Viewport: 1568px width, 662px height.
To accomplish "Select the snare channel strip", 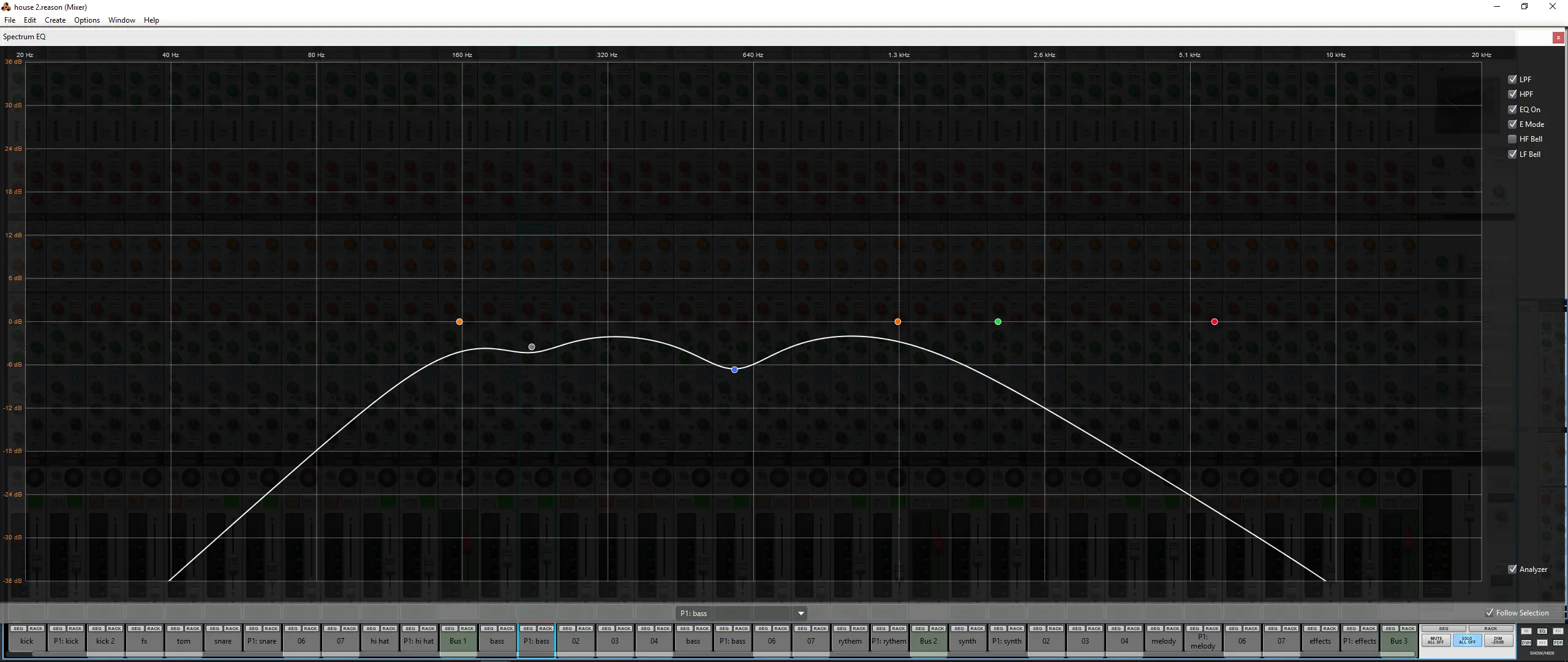I will coord(223,641).
